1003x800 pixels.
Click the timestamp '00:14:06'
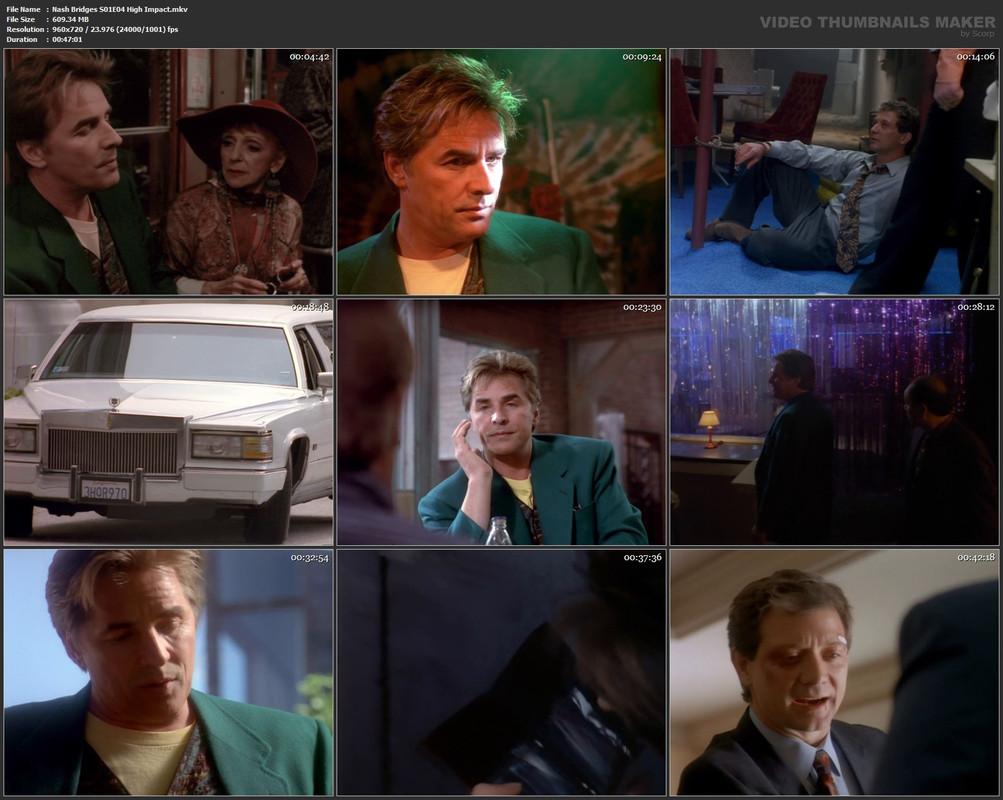975,57
